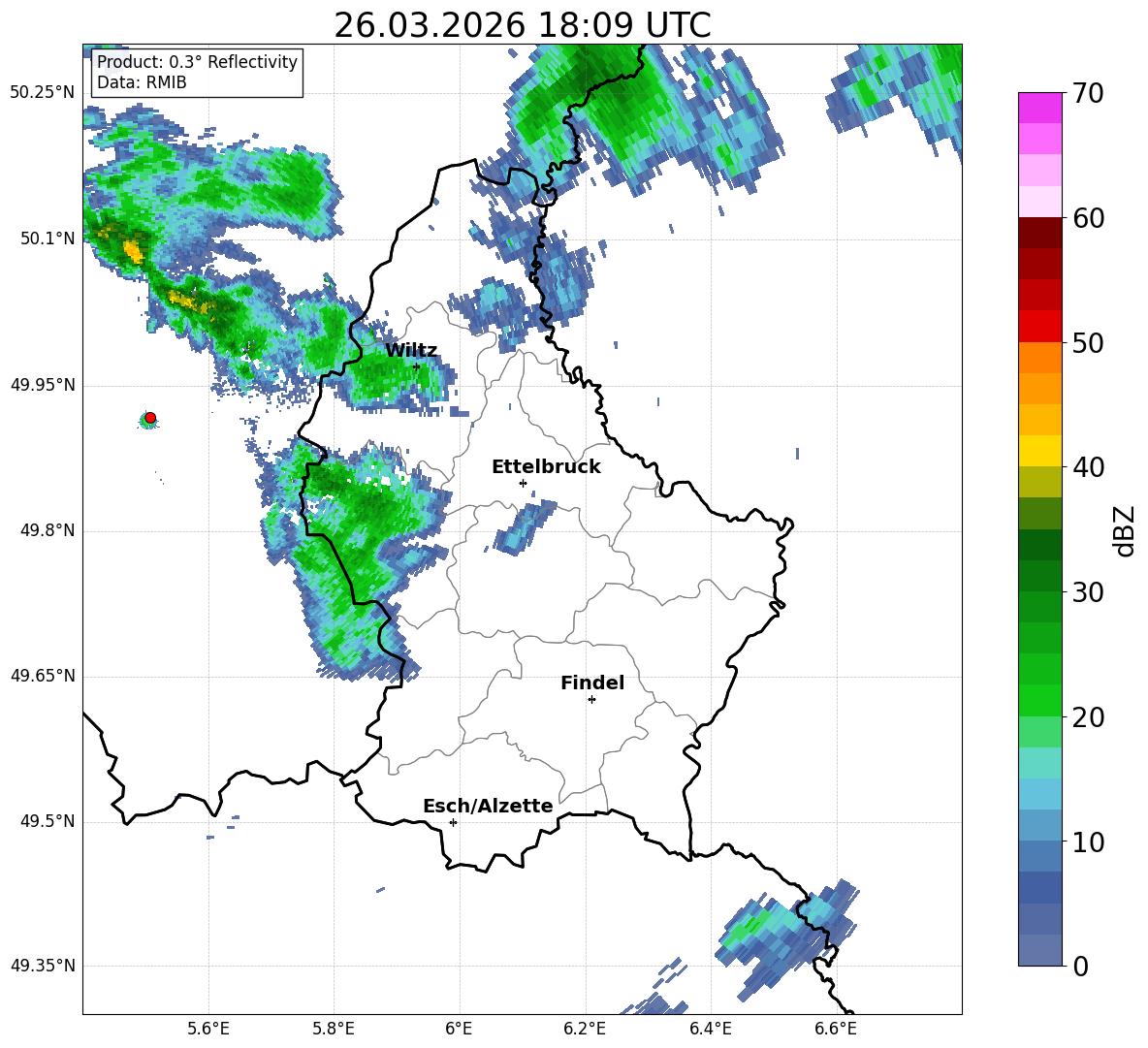The width and height of the screenshot is (1148, 1048).
Task: Click the Esch/Alzette station cross marker
Action: coord(453,822)
